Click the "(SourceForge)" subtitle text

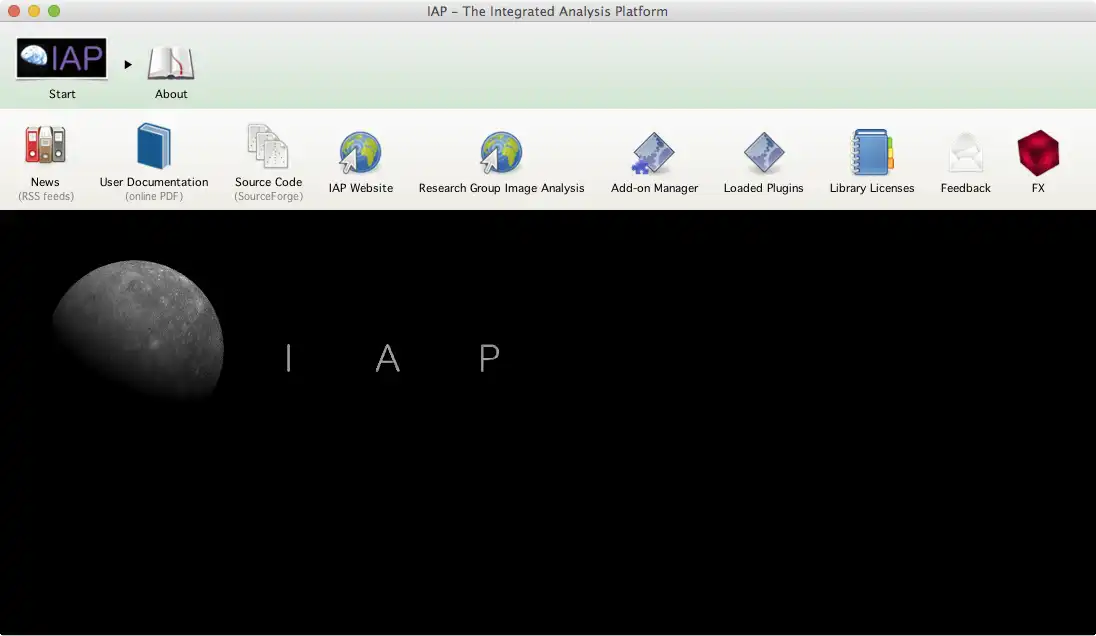click(x=268, y=196)
